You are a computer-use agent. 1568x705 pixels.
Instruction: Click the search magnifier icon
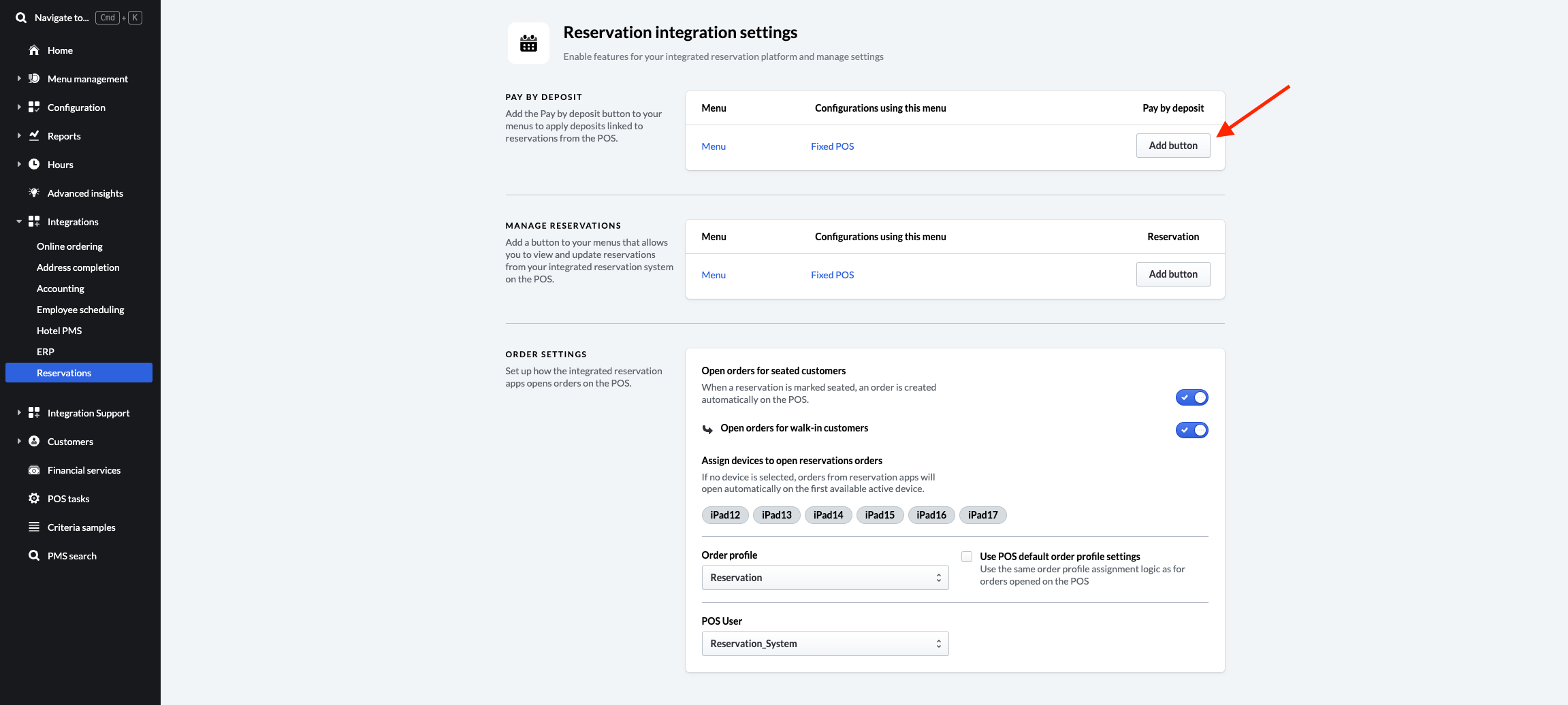pyautogui.click(x=21, y=18)
